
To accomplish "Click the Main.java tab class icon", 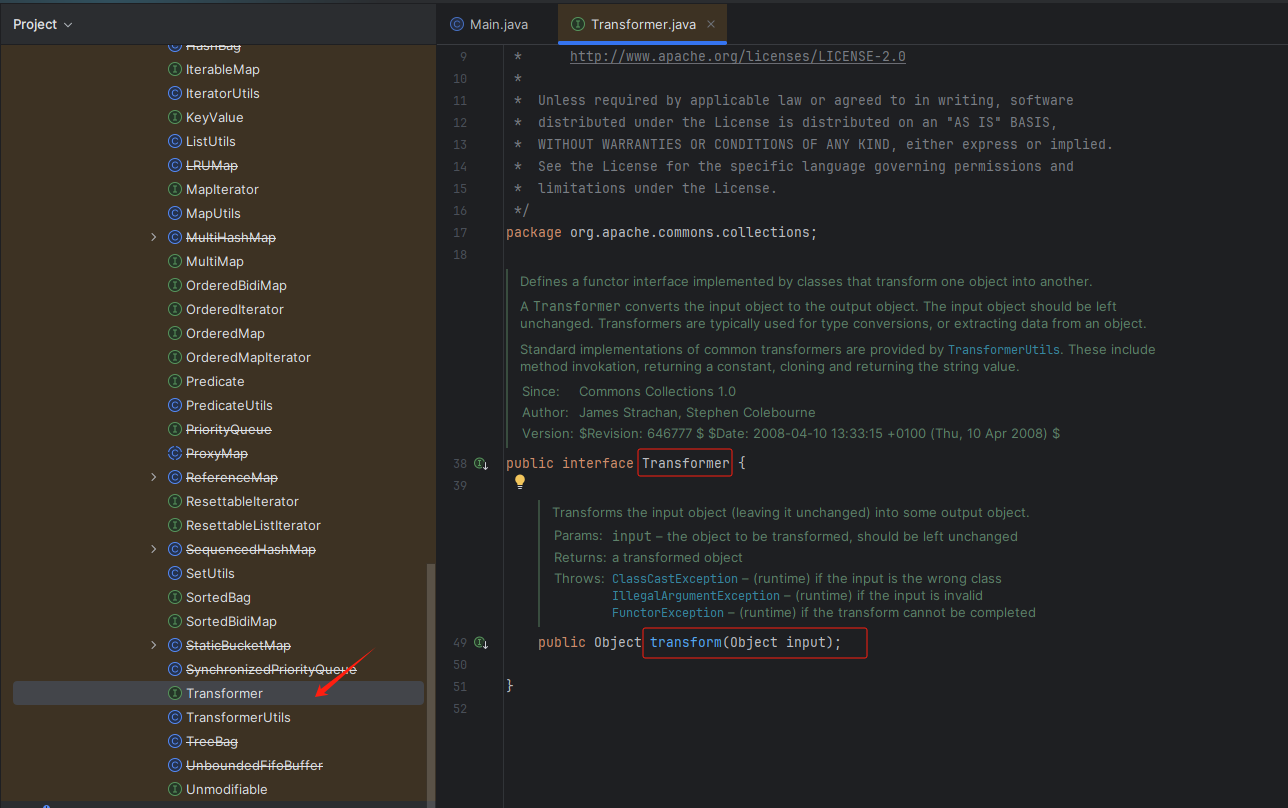I will pyautogui.click(x=457, y=24).
